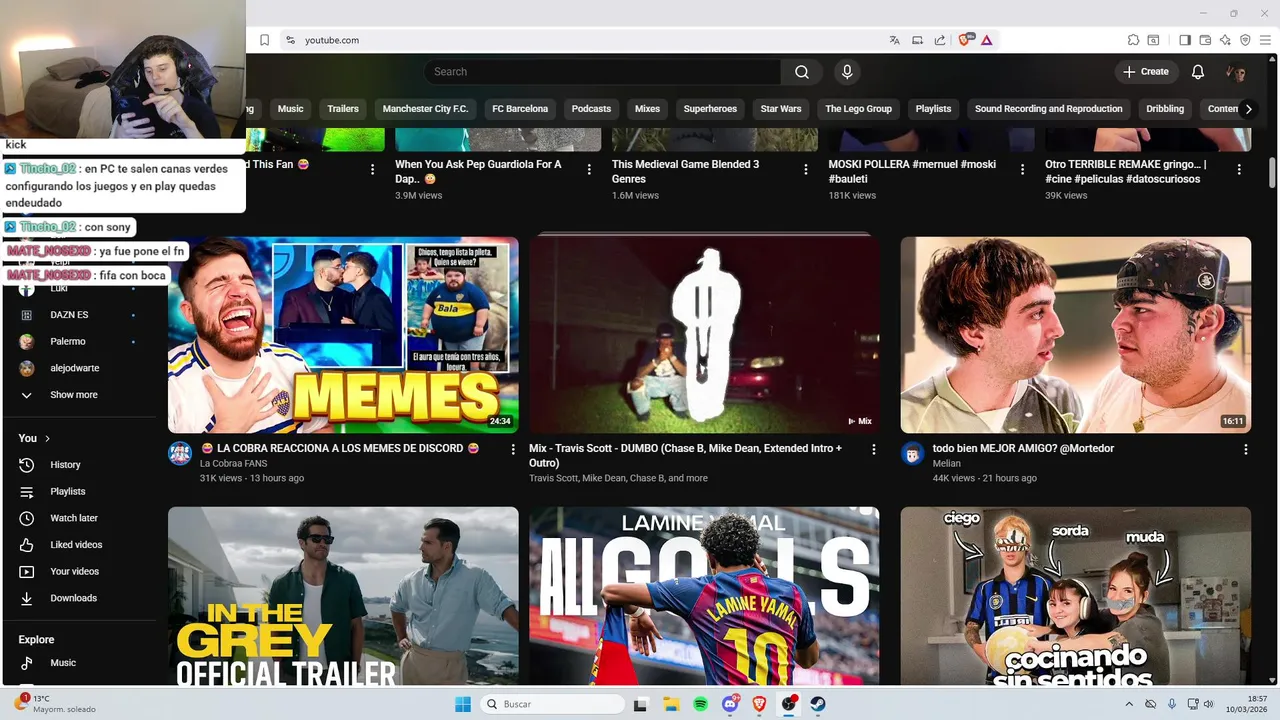Screen dimensions: 1280x720
Task: Open Melian channel name link
Action: tap(946, 464)
